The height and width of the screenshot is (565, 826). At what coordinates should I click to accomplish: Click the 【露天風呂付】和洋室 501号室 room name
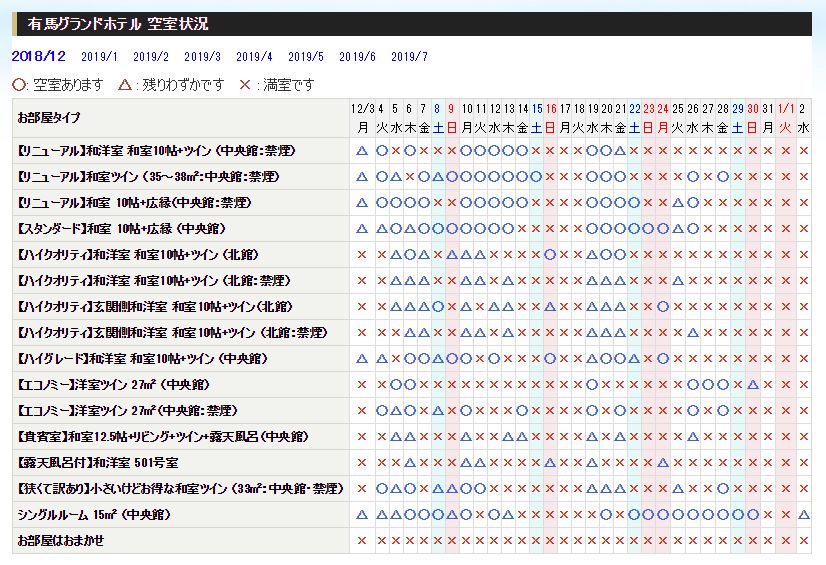pos(98,463)
